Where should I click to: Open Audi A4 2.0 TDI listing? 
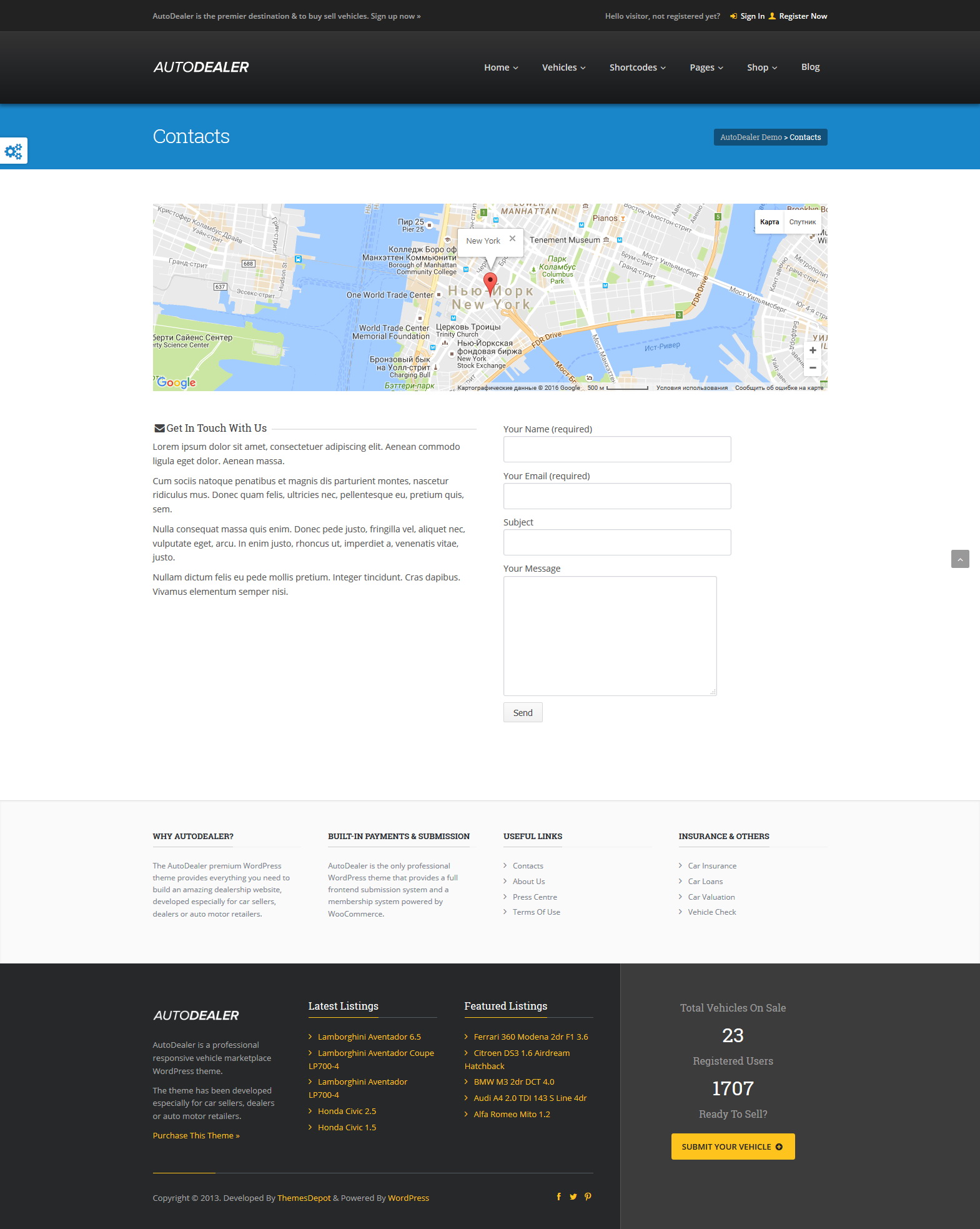tap(530, 1098)
